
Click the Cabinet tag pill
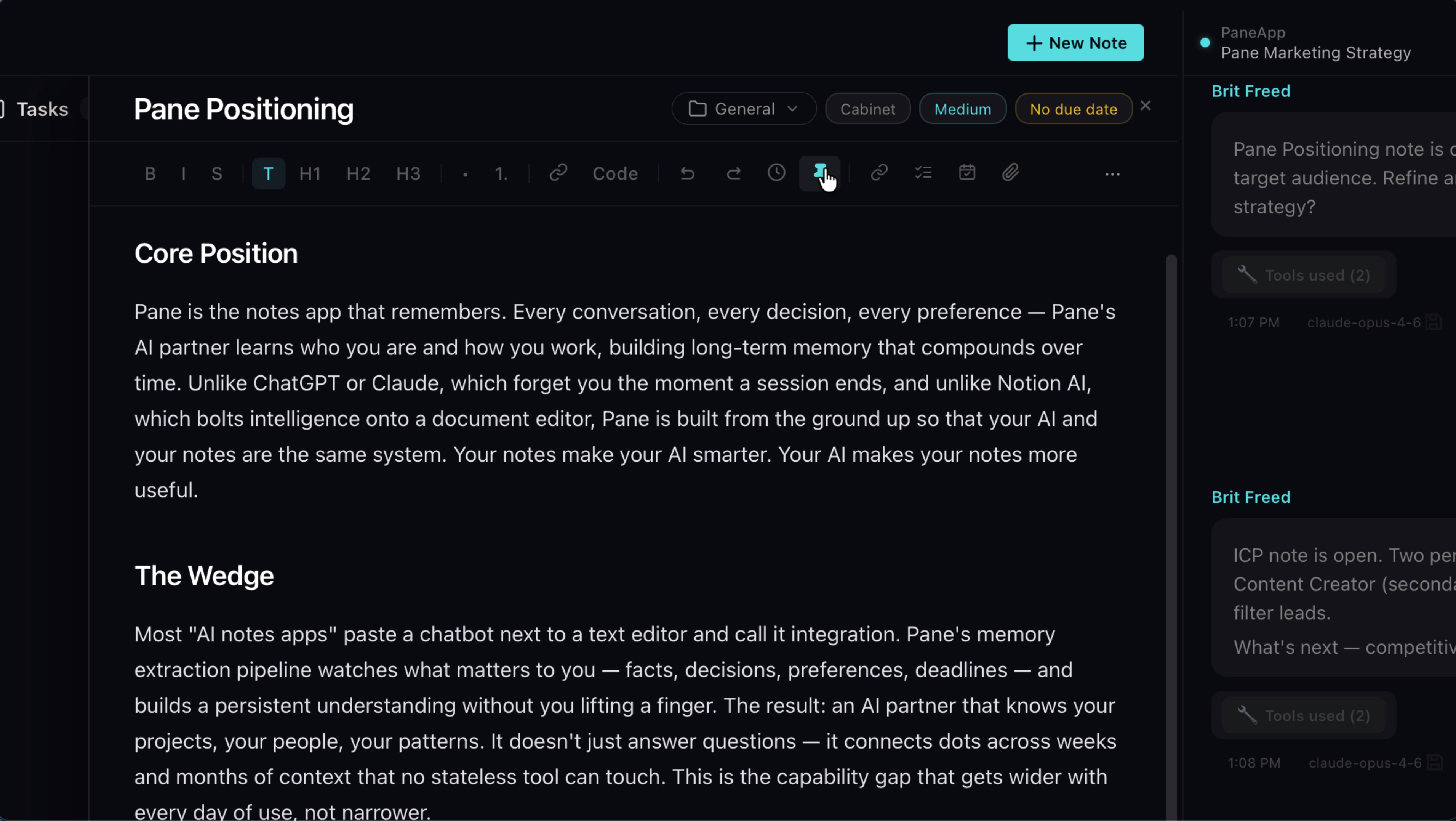(x=867, y=109)
